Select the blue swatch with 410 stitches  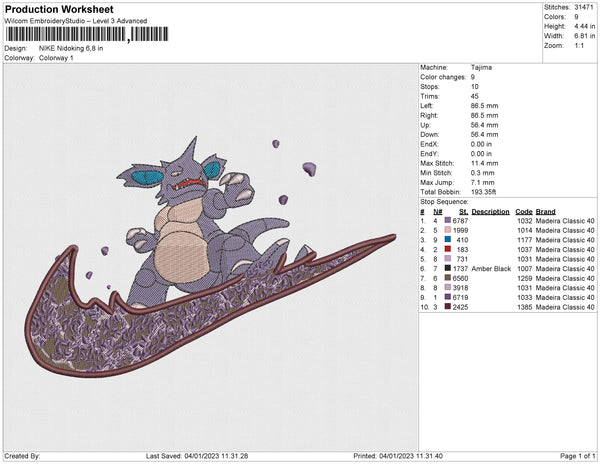447,240
